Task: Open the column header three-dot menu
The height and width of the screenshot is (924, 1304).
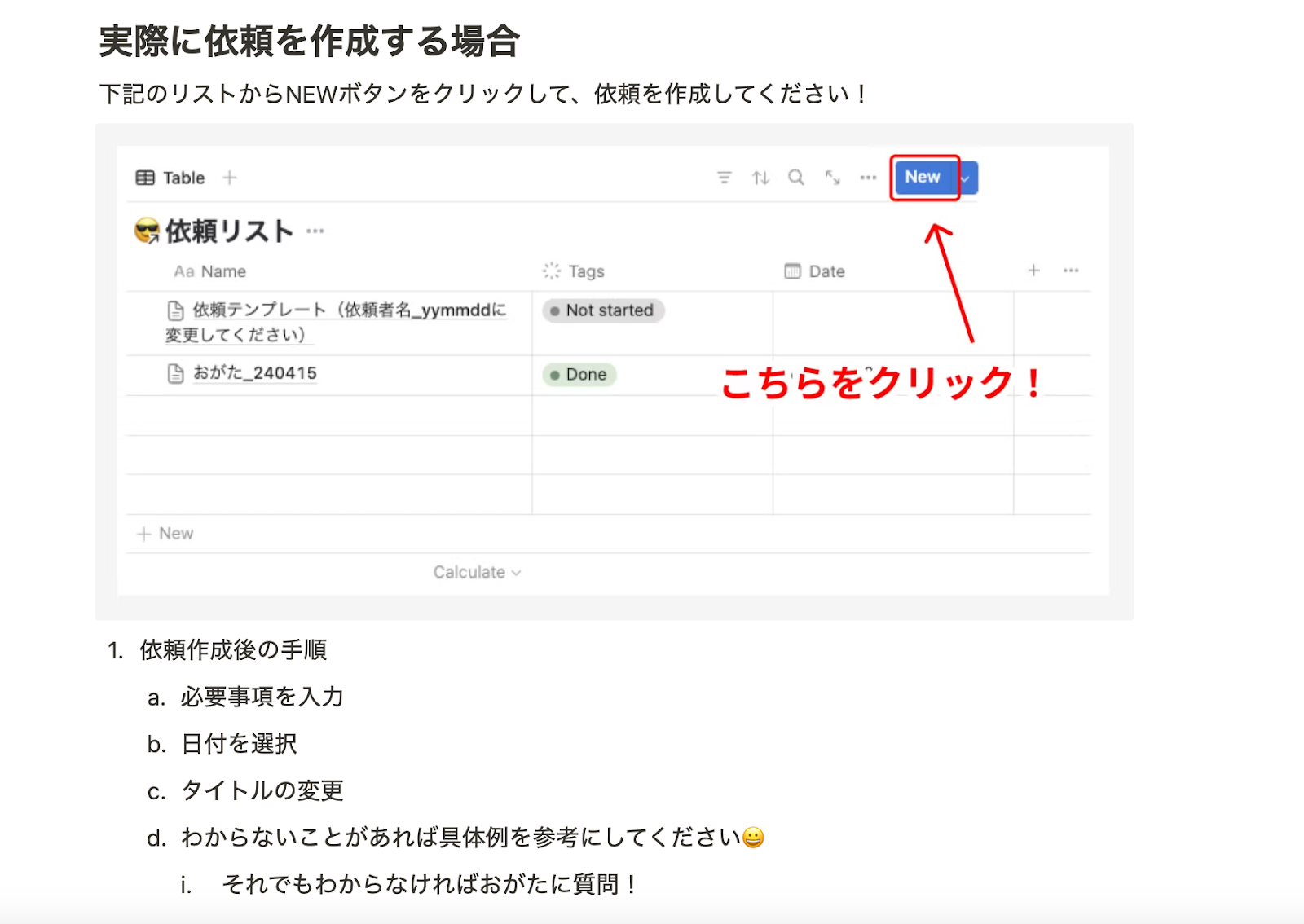Action: coord(1071,271)
